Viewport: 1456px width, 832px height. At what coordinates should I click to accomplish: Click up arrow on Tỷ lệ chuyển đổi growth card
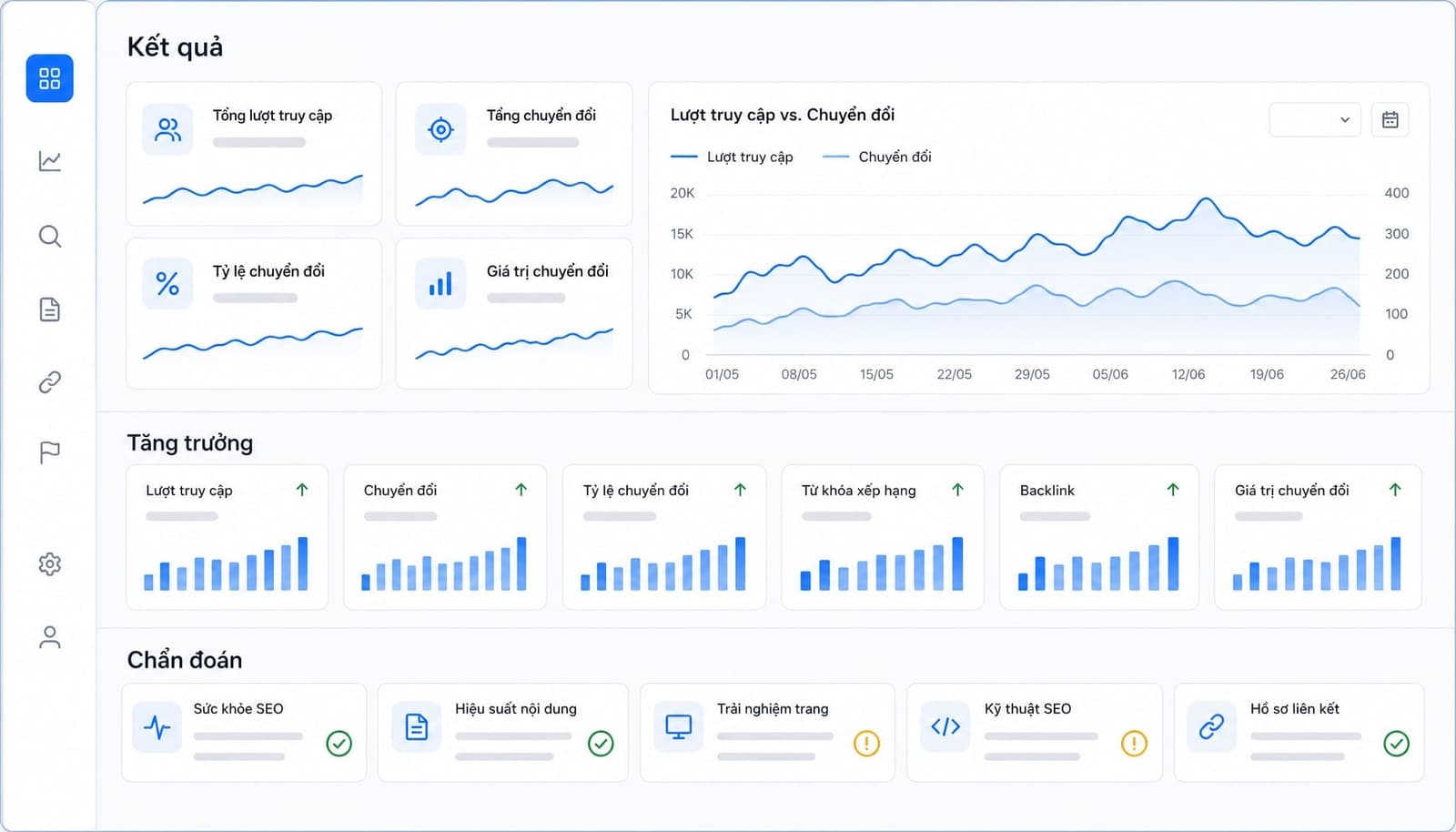[741, 490]
